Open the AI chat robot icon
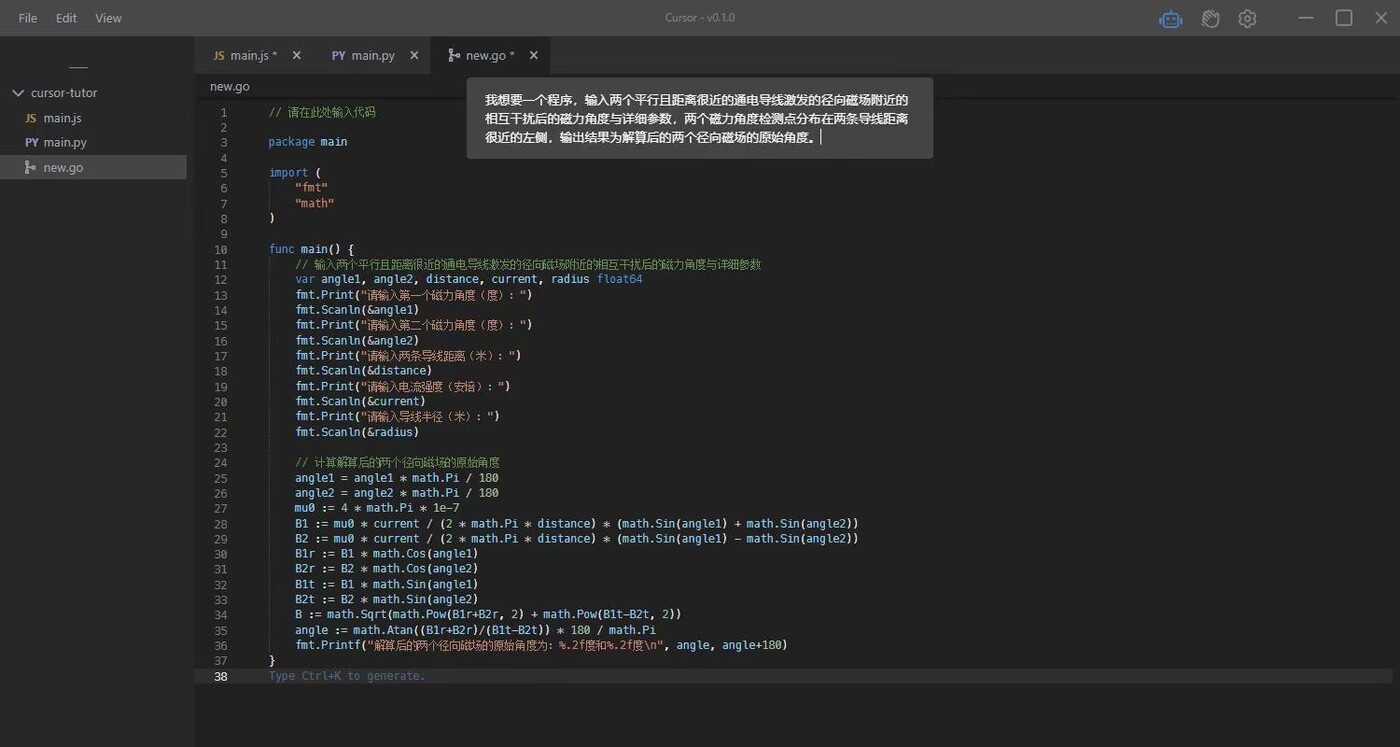 (1171, 18)
